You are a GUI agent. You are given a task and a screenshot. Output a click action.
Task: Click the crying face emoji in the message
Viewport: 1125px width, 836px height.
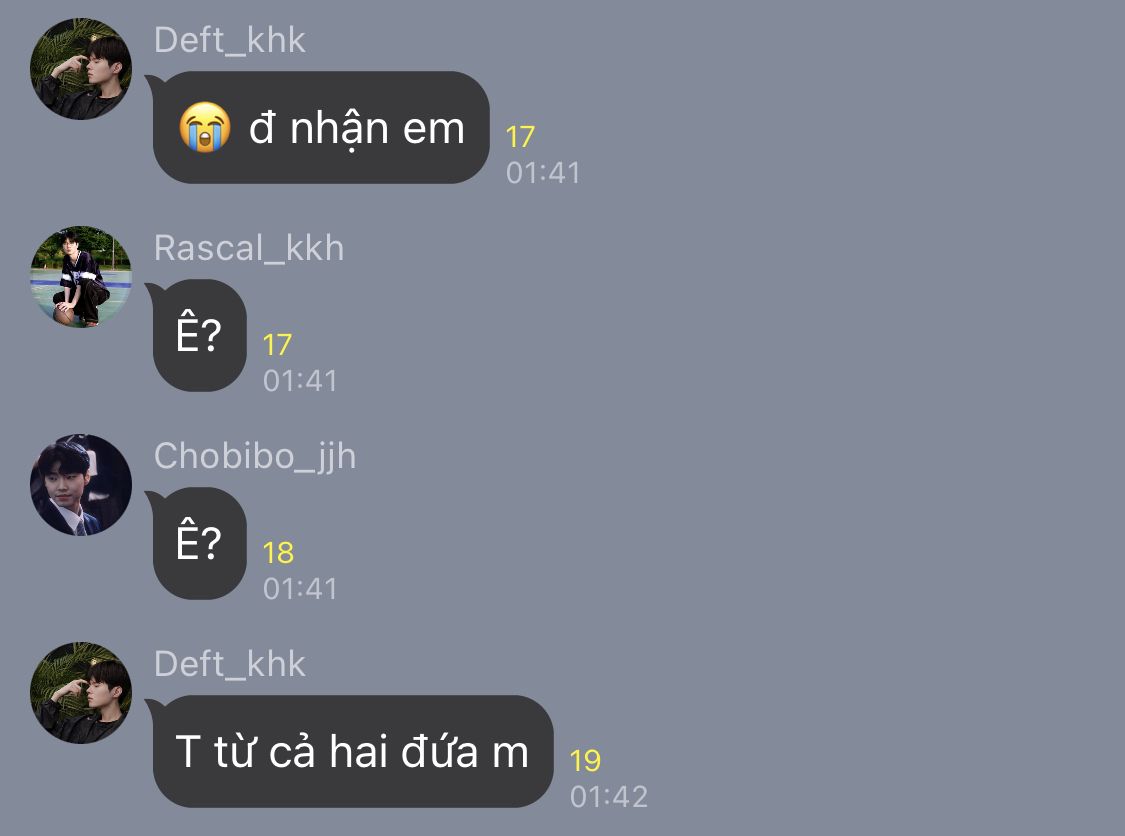point(205,127)
